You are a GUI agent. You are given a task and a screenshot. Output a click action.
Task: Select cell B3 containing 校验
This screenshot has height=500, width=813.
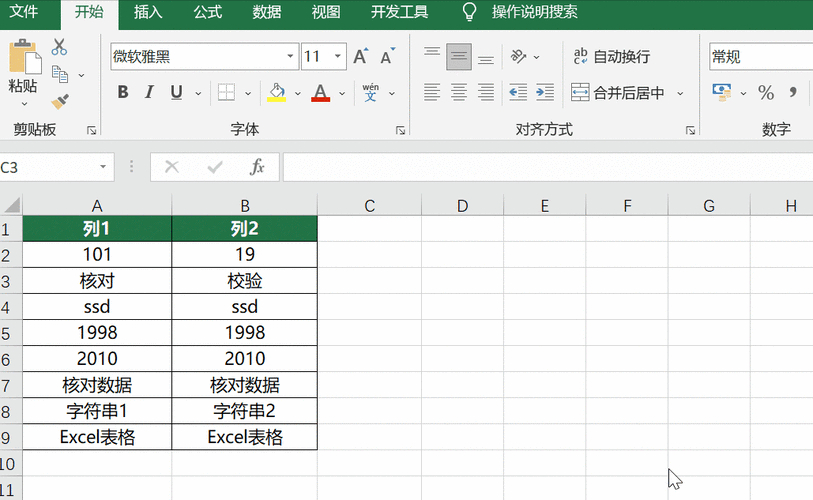(x=244, y=281)
